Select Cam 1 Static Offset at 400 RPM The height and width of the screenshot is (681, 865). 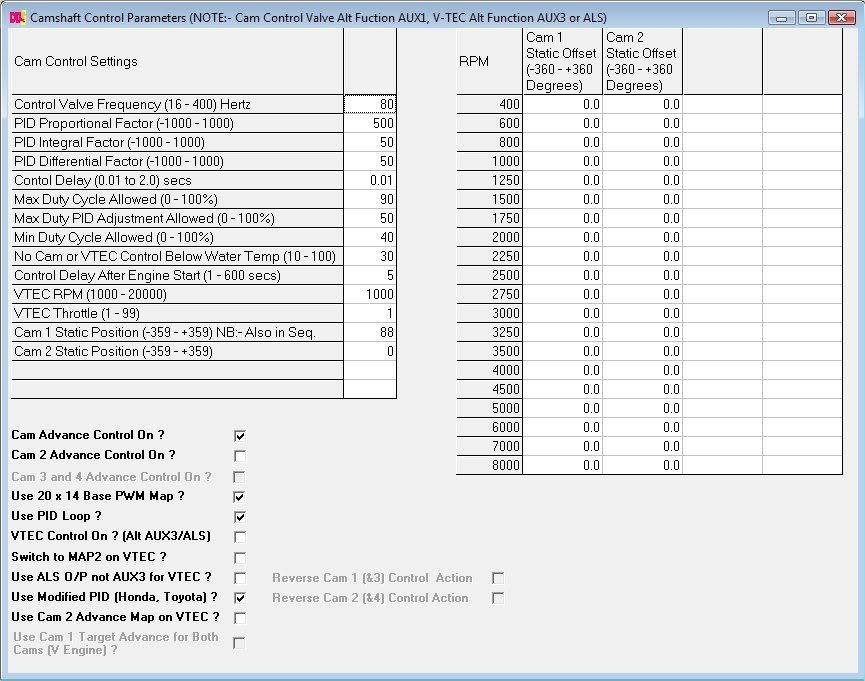(x=563, y=104)
